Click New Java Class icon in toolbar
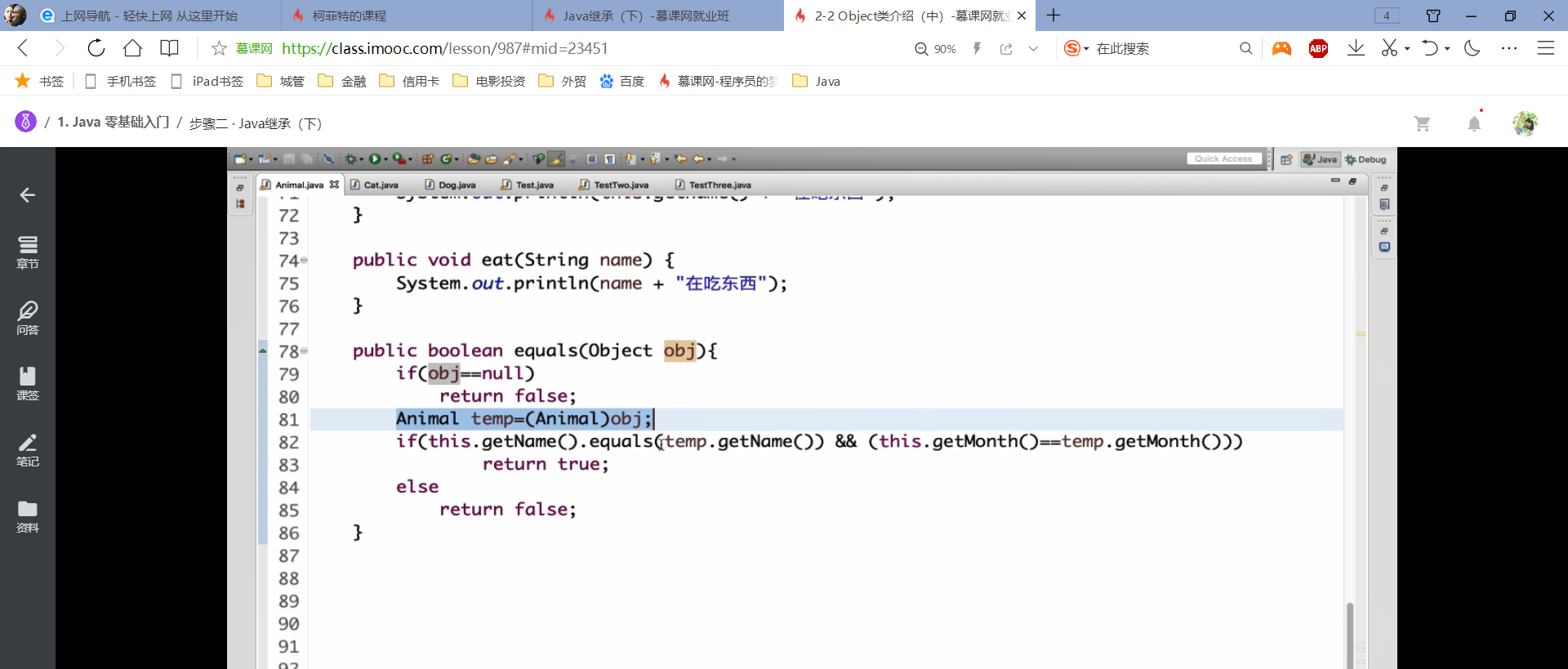This screenshot has height=669, width=1568. tap(446, 158)
